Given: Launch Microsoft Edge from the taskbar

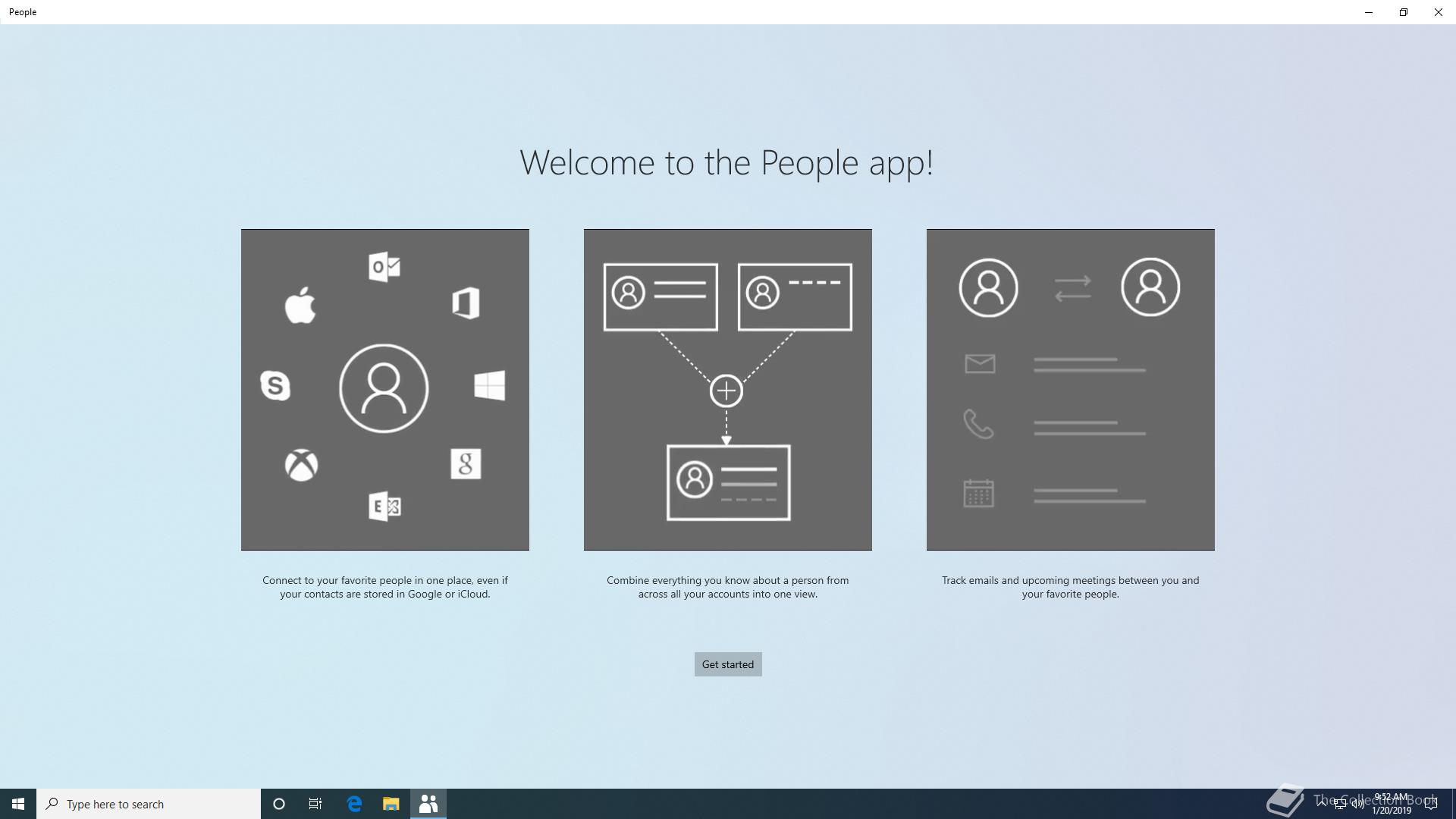Looking at the screenshot, I should (354, 804).
